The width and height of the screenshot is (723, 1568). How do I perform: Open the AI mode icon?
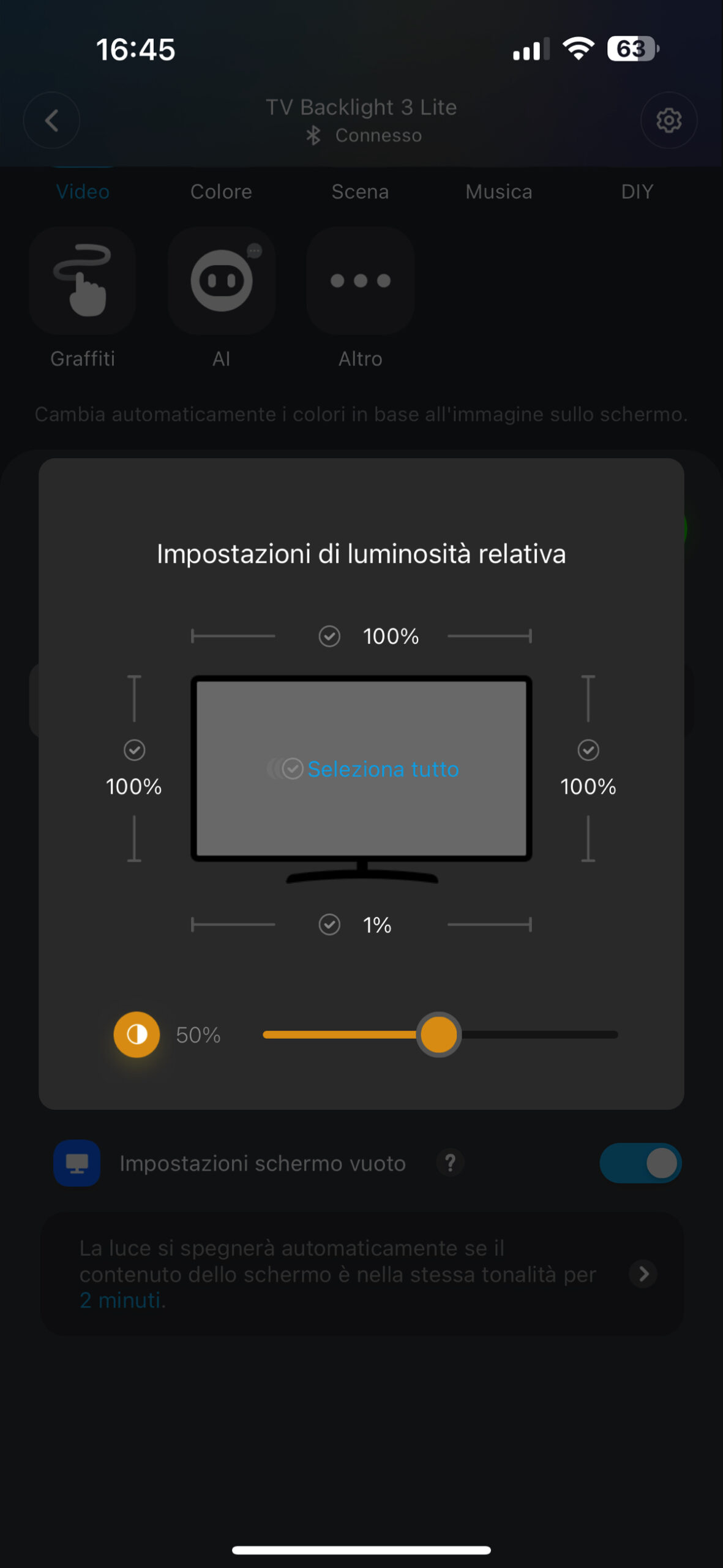(222, 281)
